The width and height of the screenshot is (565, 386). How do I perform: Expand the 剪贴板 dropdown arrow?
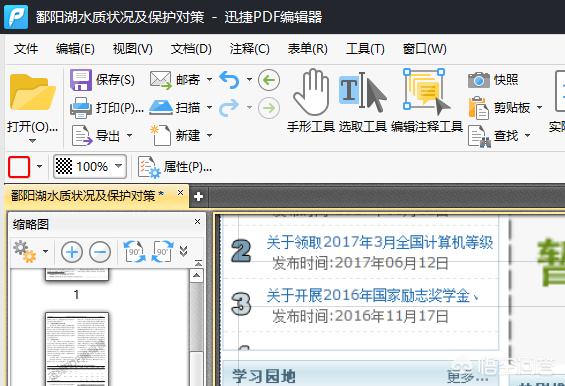(539, 107)
